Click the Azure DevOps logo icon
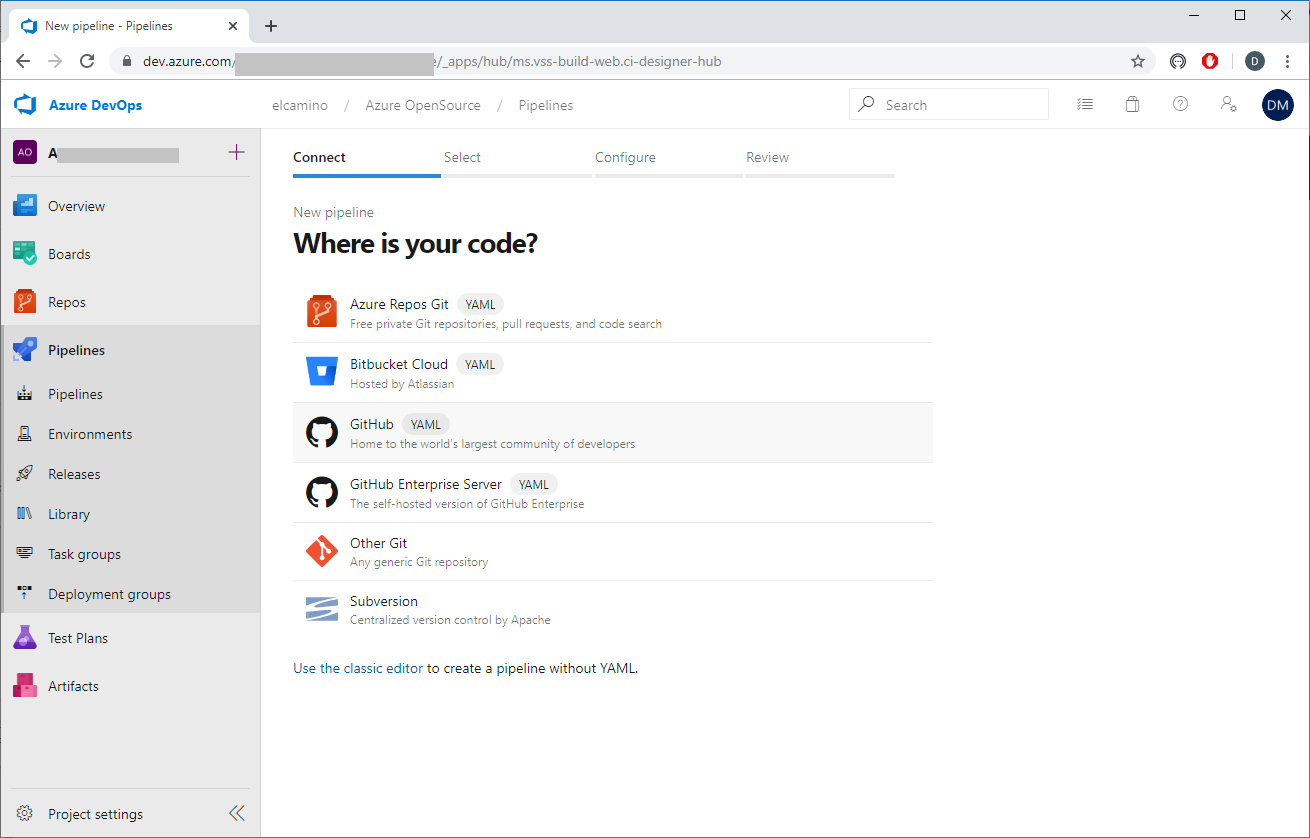 pyautogui.click(x=25, y=105)
